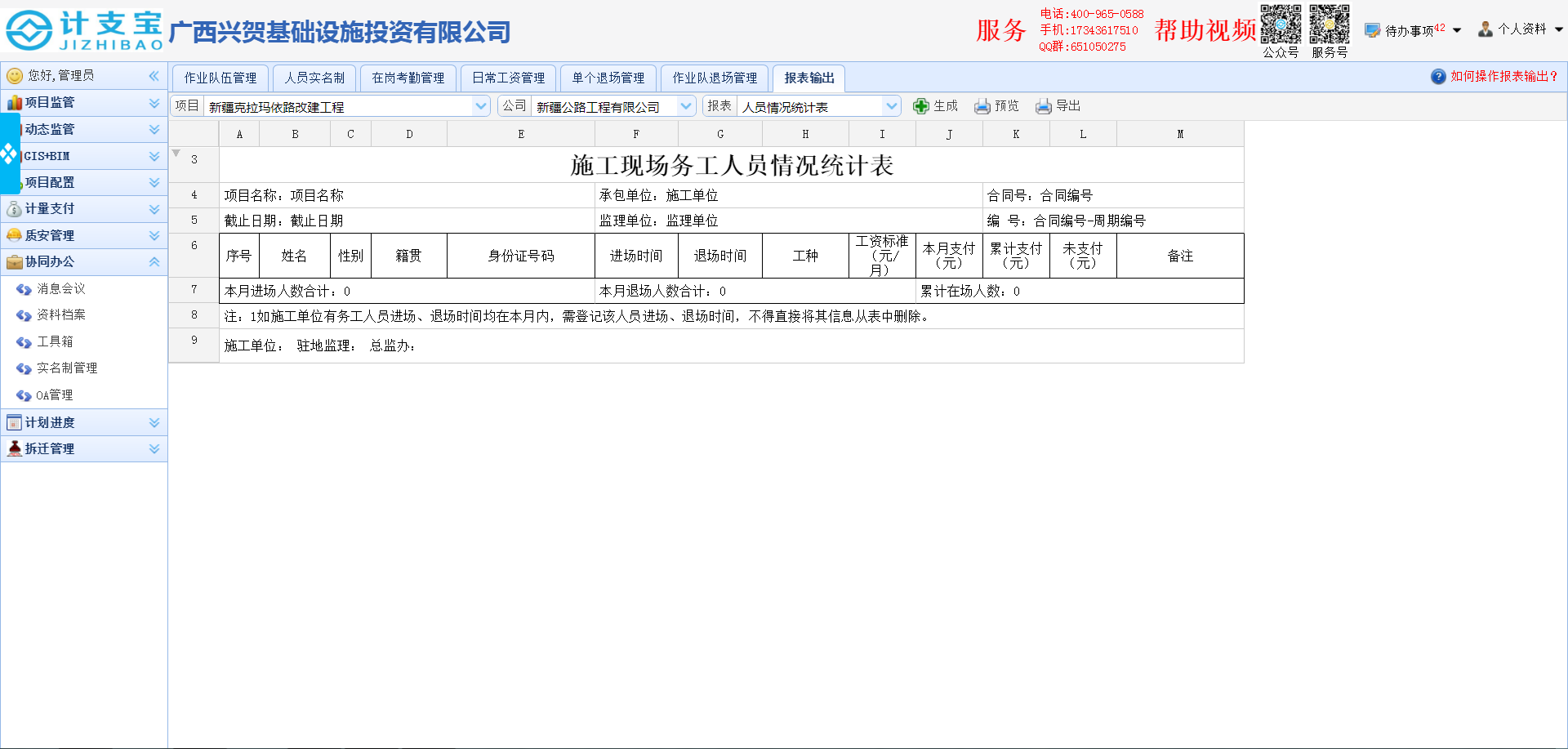
Task: Select the 报表输出 tab
Action: point(809,78)
